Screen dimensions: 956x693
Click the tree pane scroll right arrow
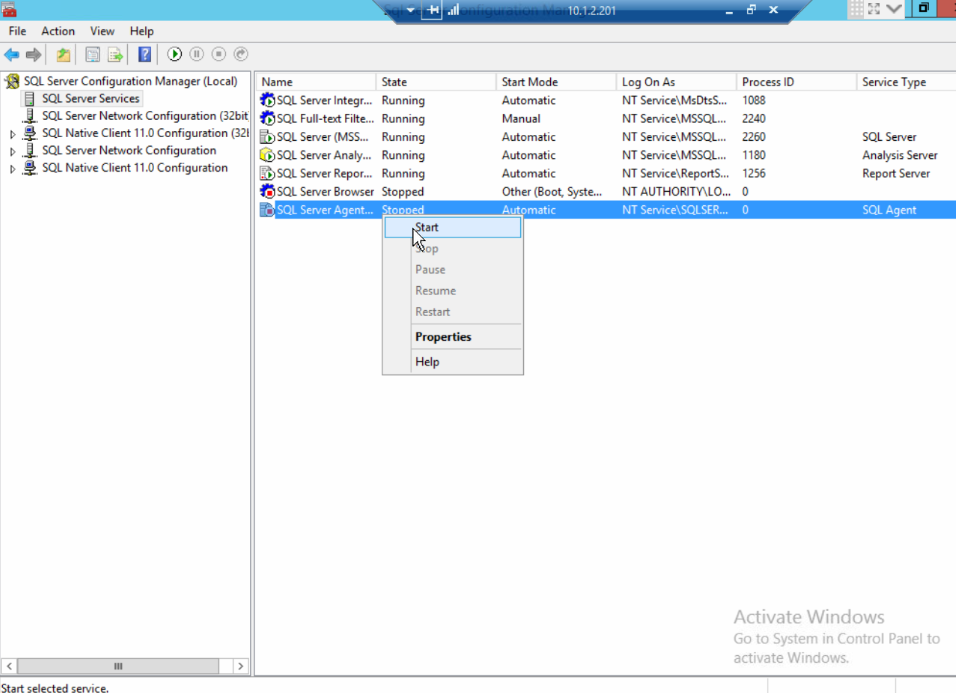click(241, 666)
